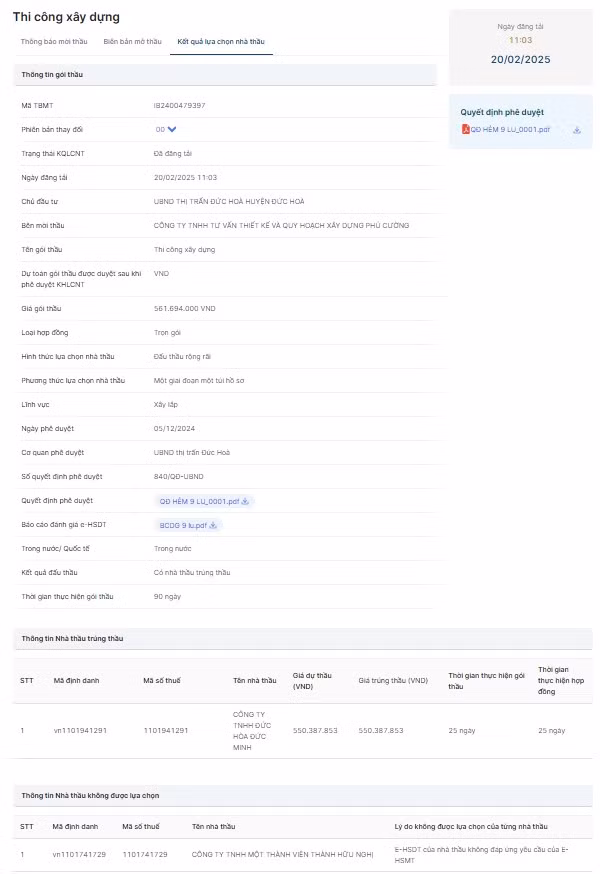Open the Biên bản mở thầu tab
The width and height of the screenshot is (600, 874).
(x=132, y=42)
